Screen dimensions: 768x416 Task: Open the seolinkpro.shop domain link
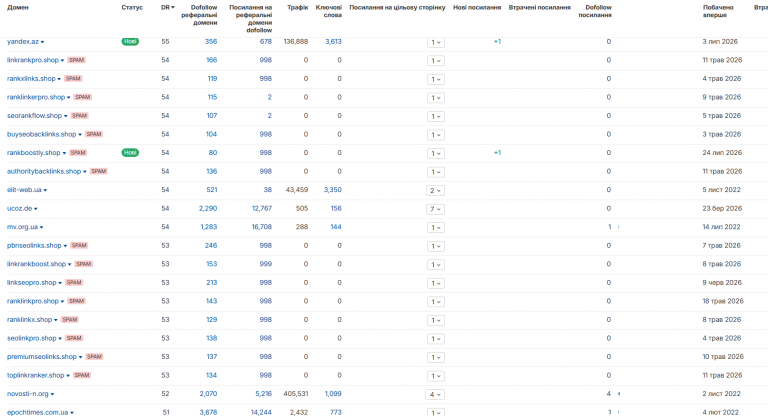tap(31, 339)
